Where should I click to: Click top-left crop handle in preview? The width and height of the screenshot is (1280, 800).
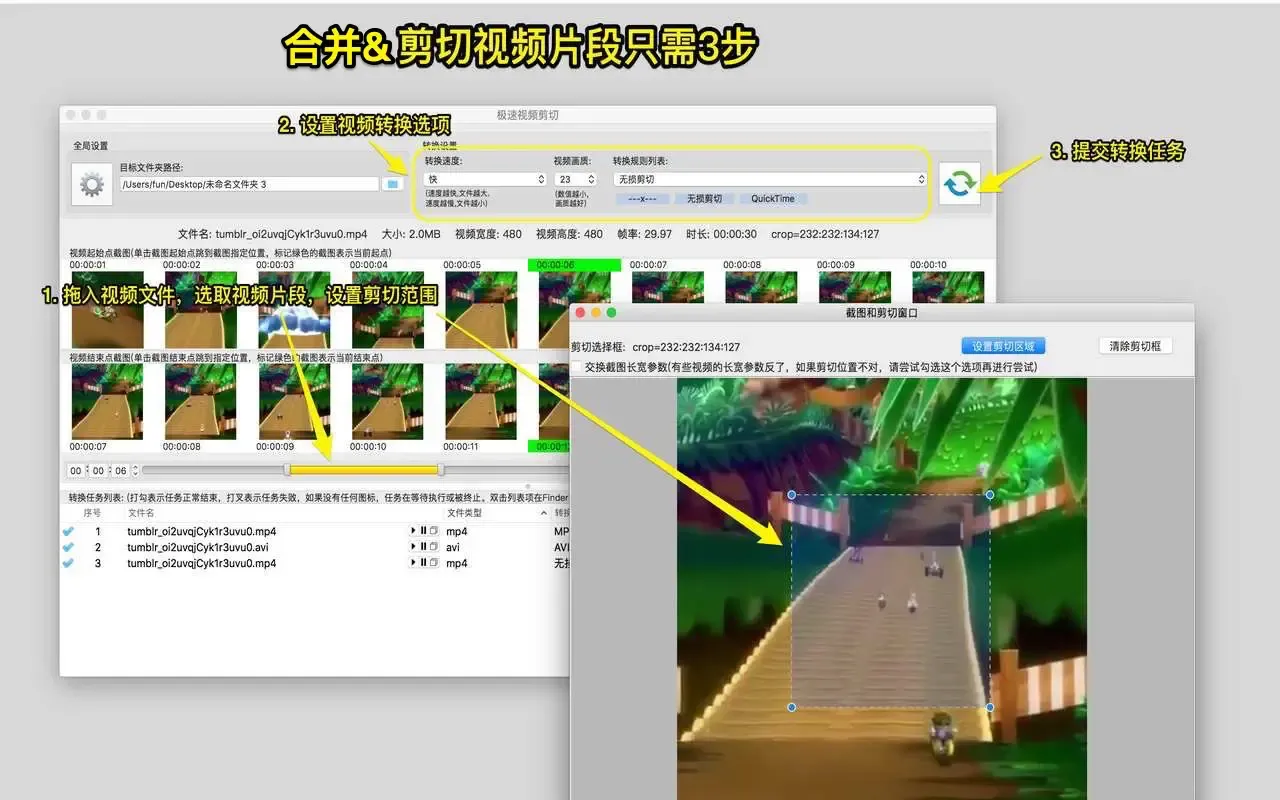coord(792,495)
